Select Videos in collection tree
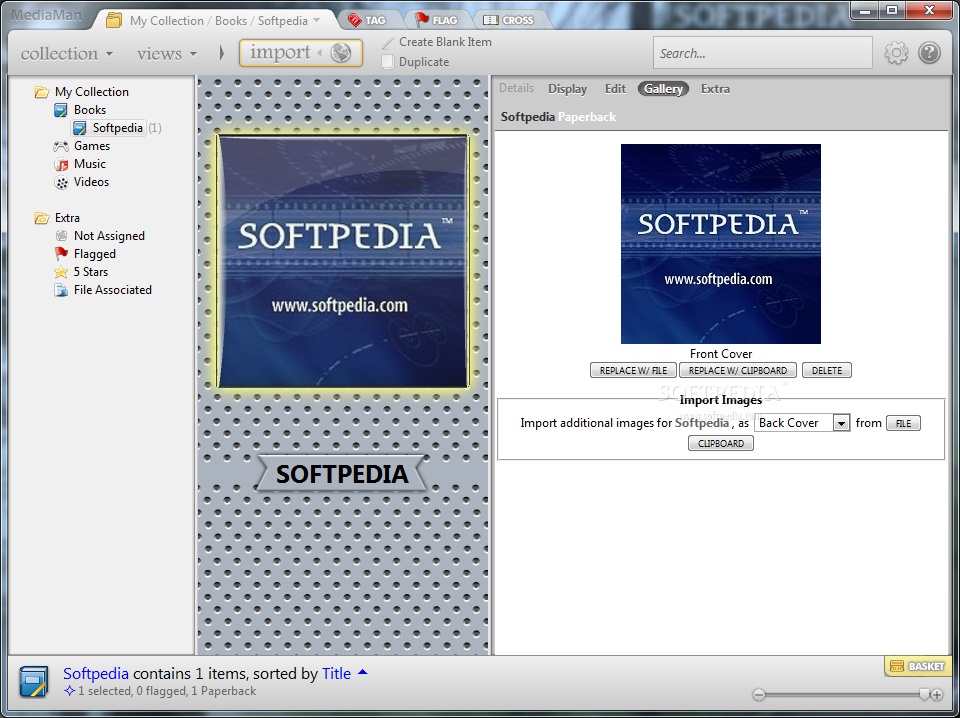The image size is (960, 718). pyautogui.click(x=91, y=182)
